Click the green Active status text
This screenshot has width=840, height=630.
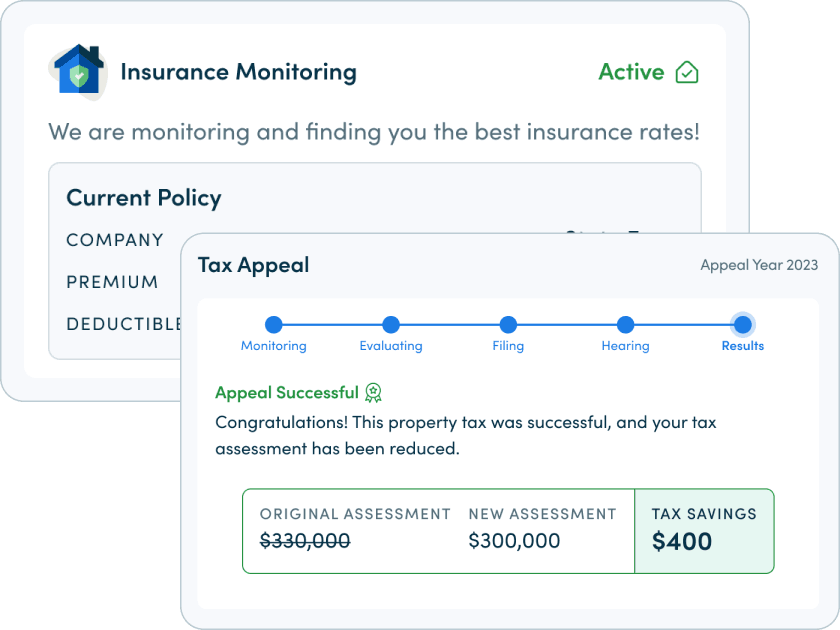click(x=631, y=72)
